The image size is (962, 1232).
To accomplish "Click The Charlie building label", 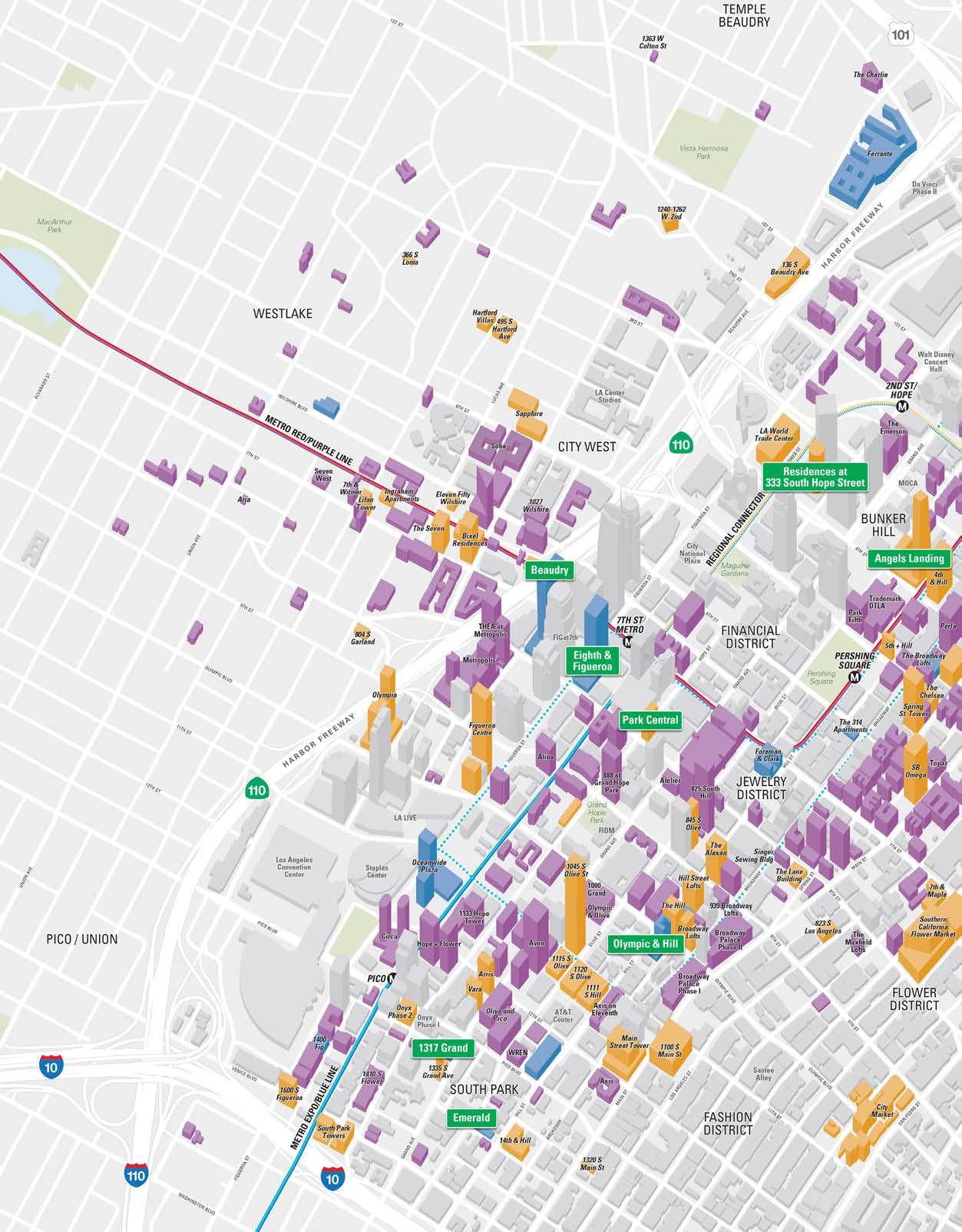I will 871,74.
